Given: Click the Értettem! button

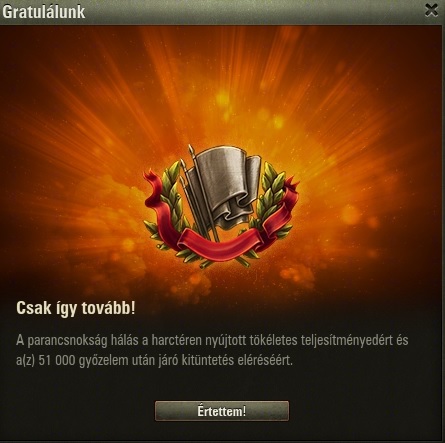Looking at the screenshot, I should 222,411.
